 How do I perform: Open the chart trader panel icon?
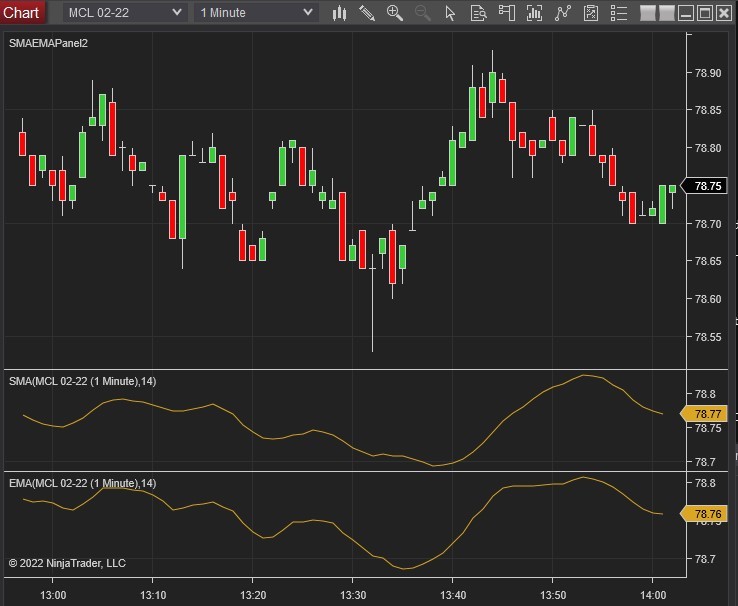click(506, 13)
